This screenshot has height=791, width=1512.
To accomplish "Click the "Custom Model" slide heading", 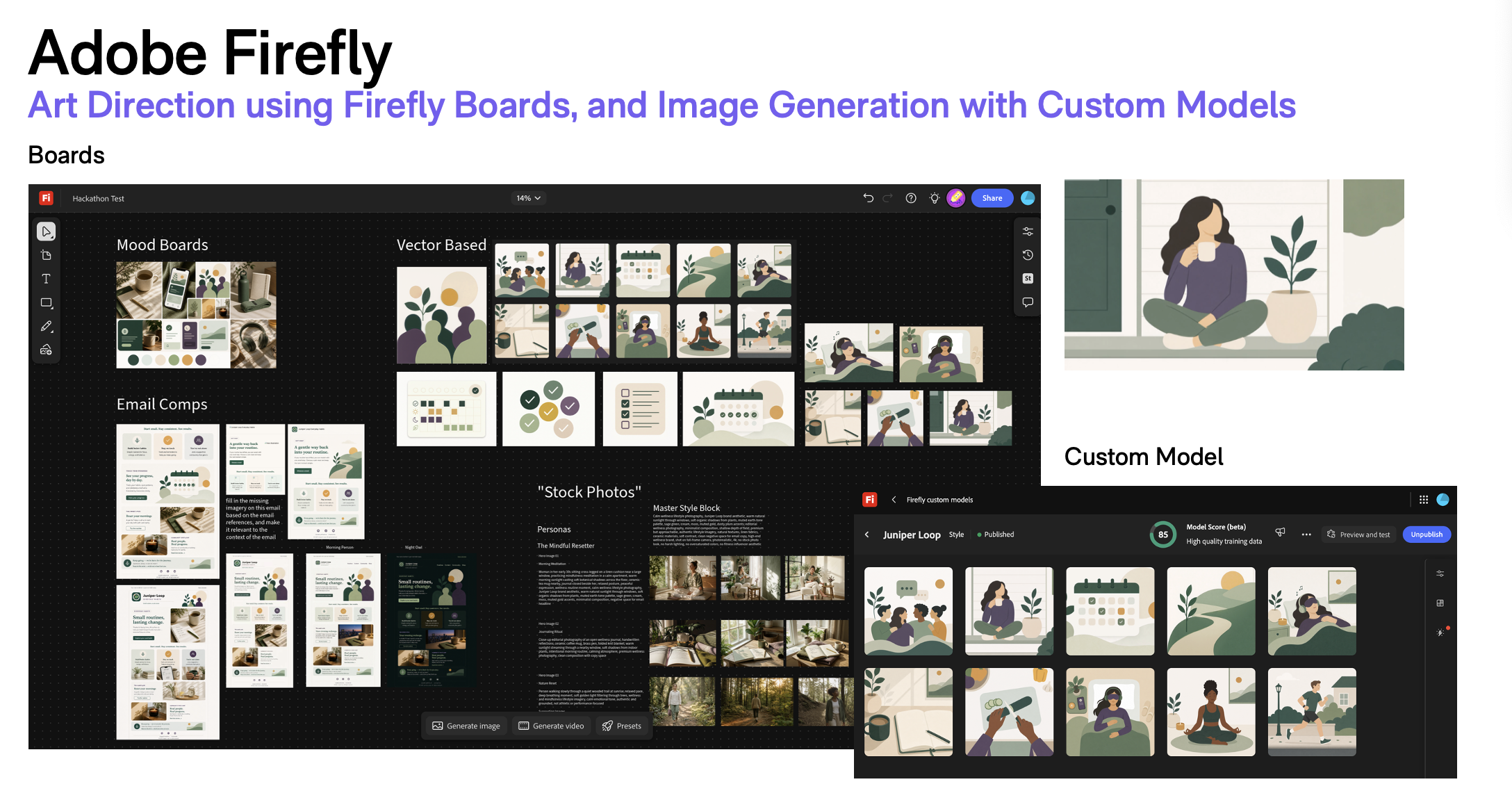I will (x=1144, y=457).
